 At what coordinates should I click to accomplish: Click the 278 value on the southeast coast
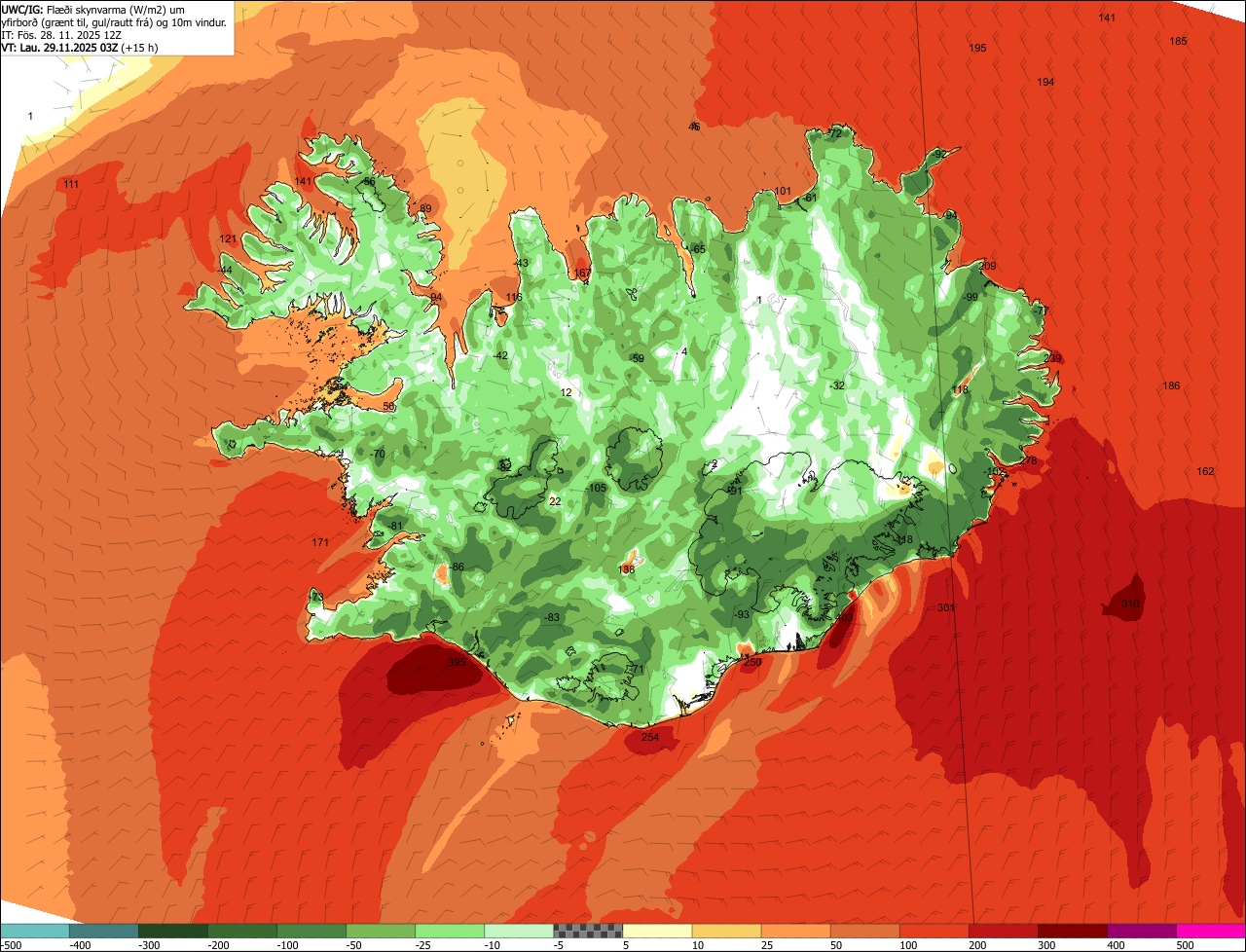pos(1028,461)
